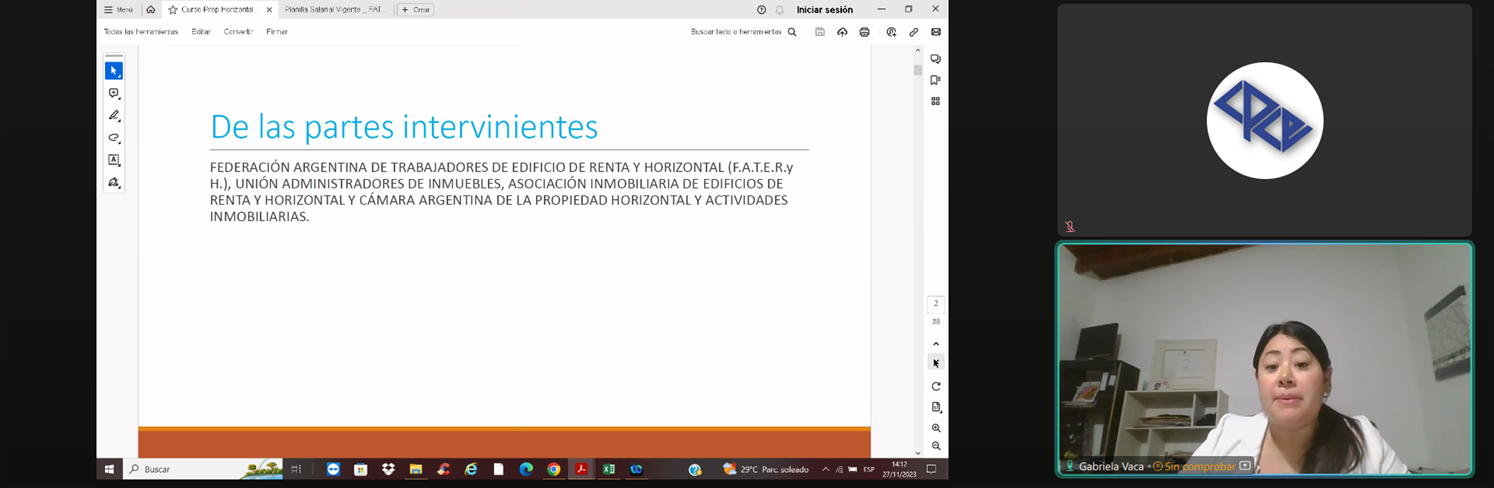Click the muted microphone icon on CPCE tile

click(1069, 227)
